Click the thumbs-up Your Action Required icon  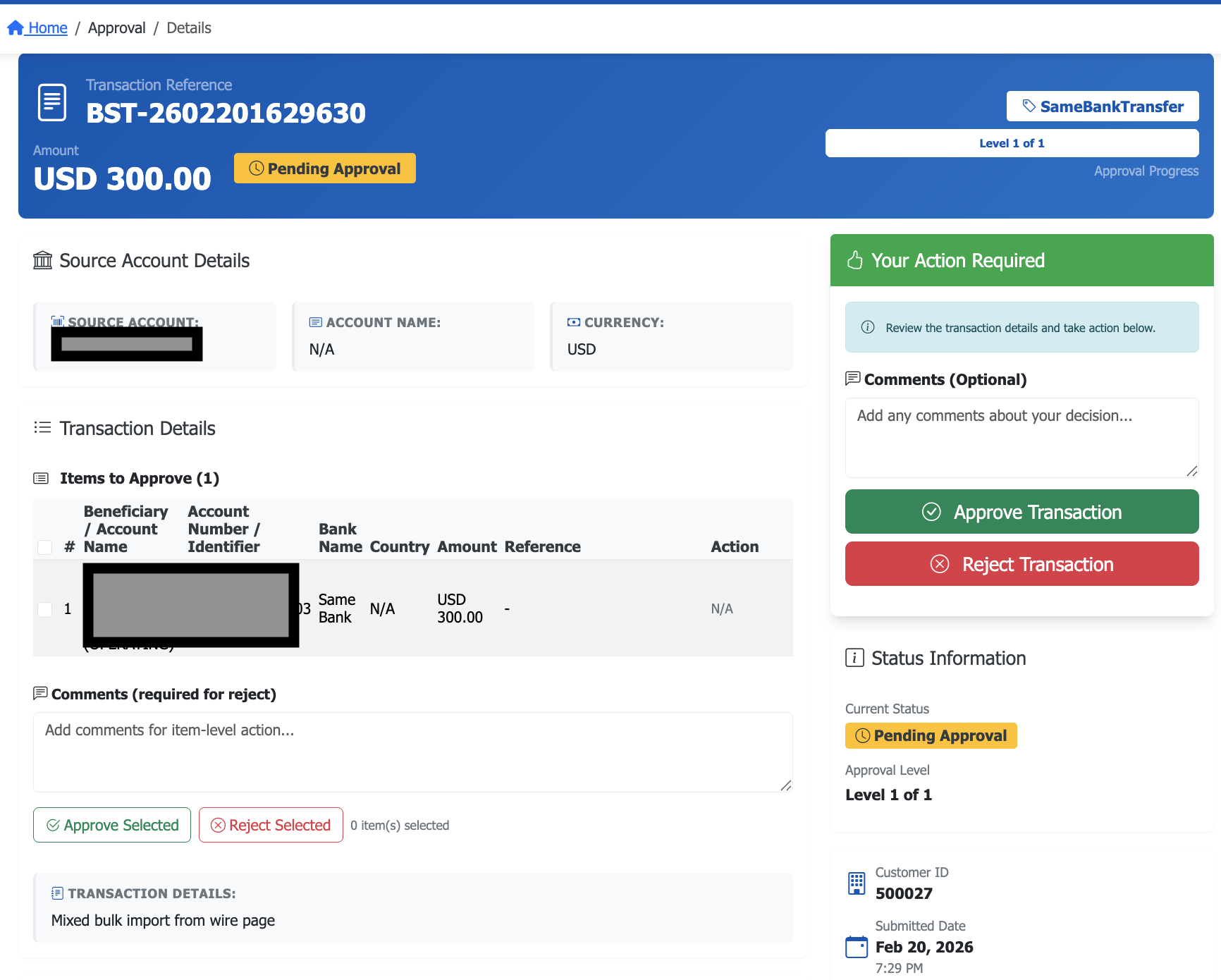pos(854,261)
